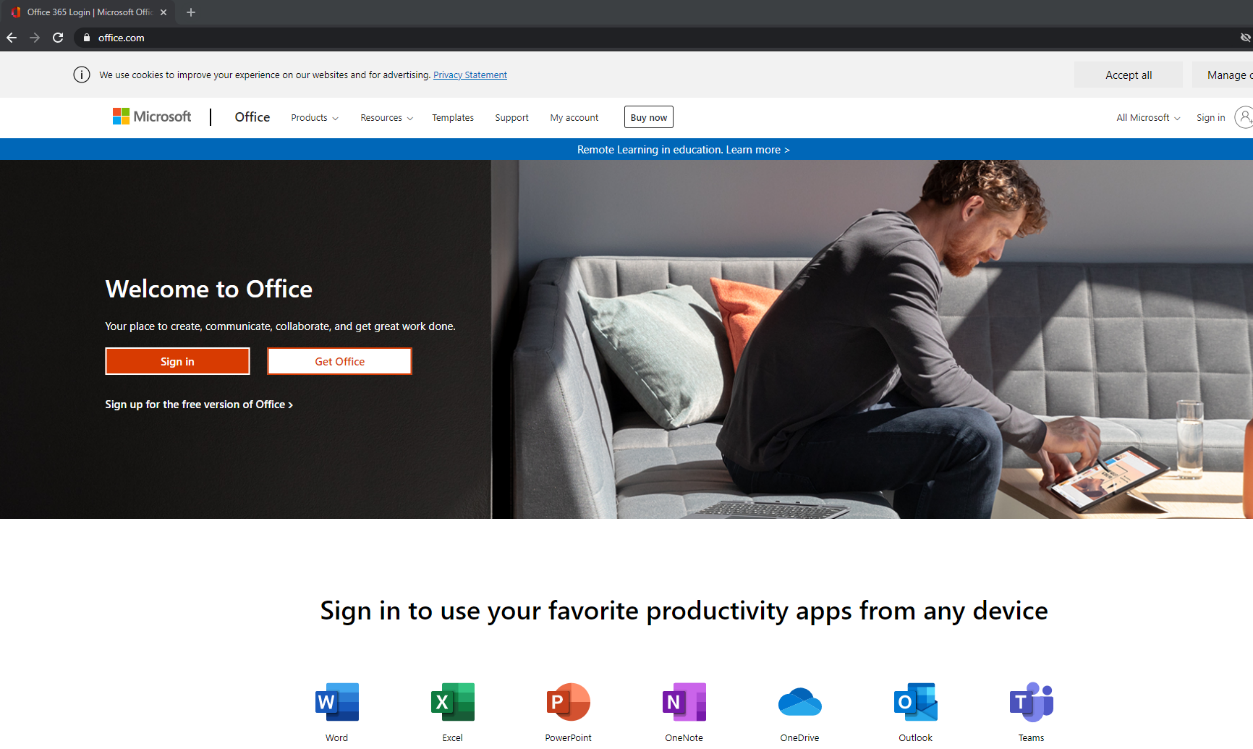Close the Office 365 Login tab
The image size is (1253, 749).
pyautogui.click(x=163, y=12)
